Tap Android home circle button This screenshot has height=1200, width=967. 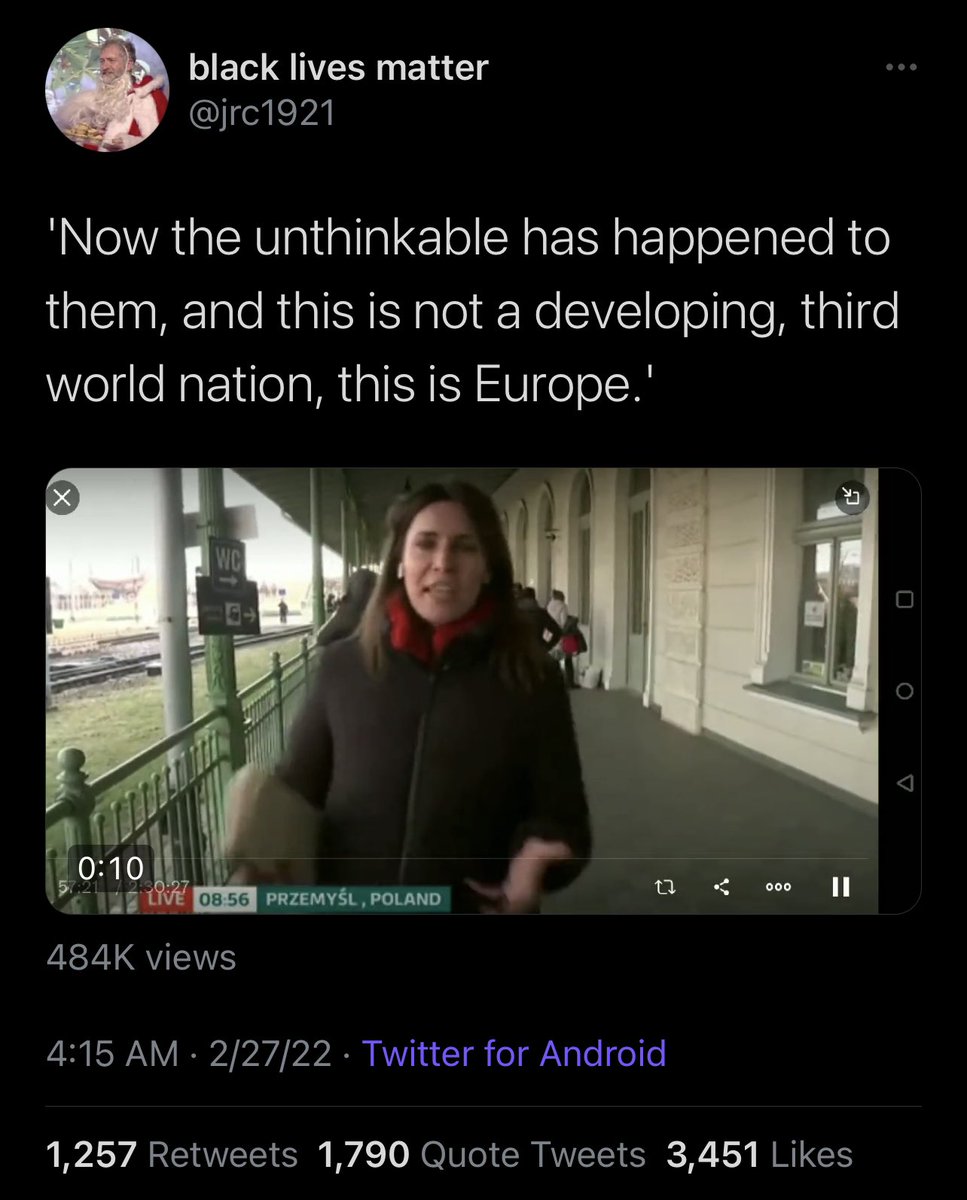pos(903,691)
